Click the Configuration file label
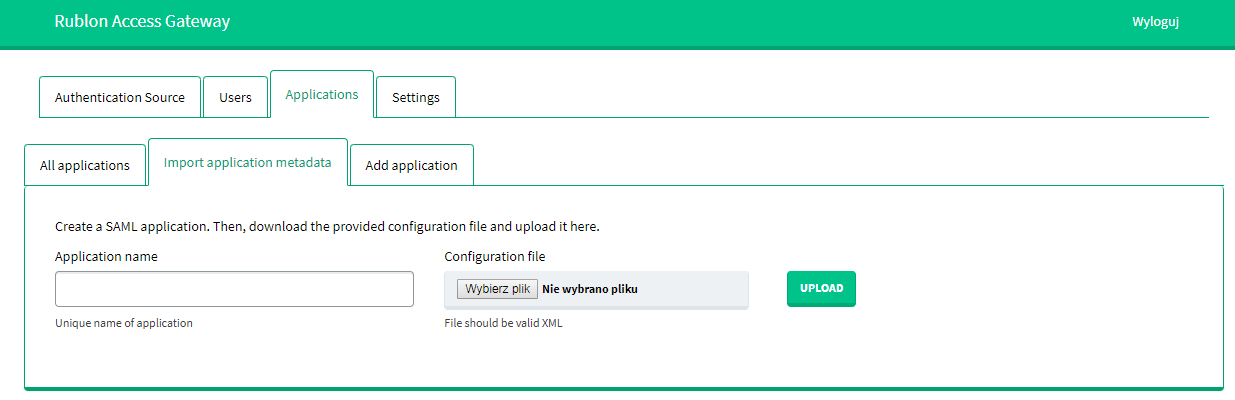This screenshot has height=400, width=1235. click(x=495, y=256)
